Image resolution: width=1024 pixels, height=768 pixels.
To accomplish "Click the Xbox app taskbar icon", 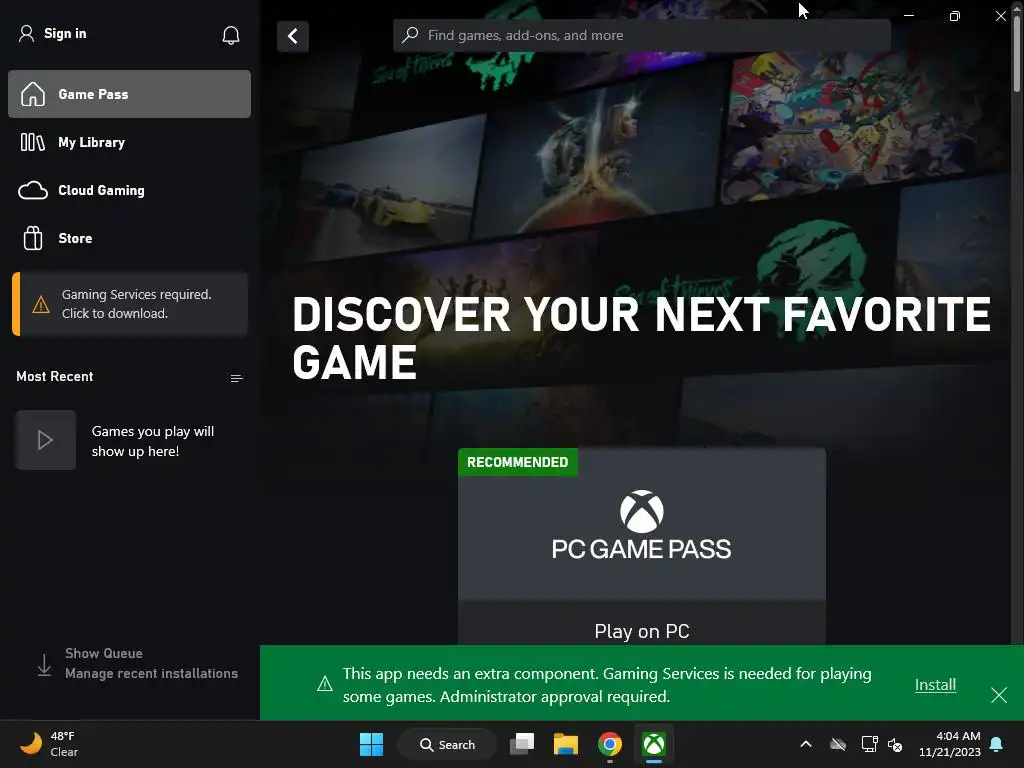I will [x=654, y=744].
